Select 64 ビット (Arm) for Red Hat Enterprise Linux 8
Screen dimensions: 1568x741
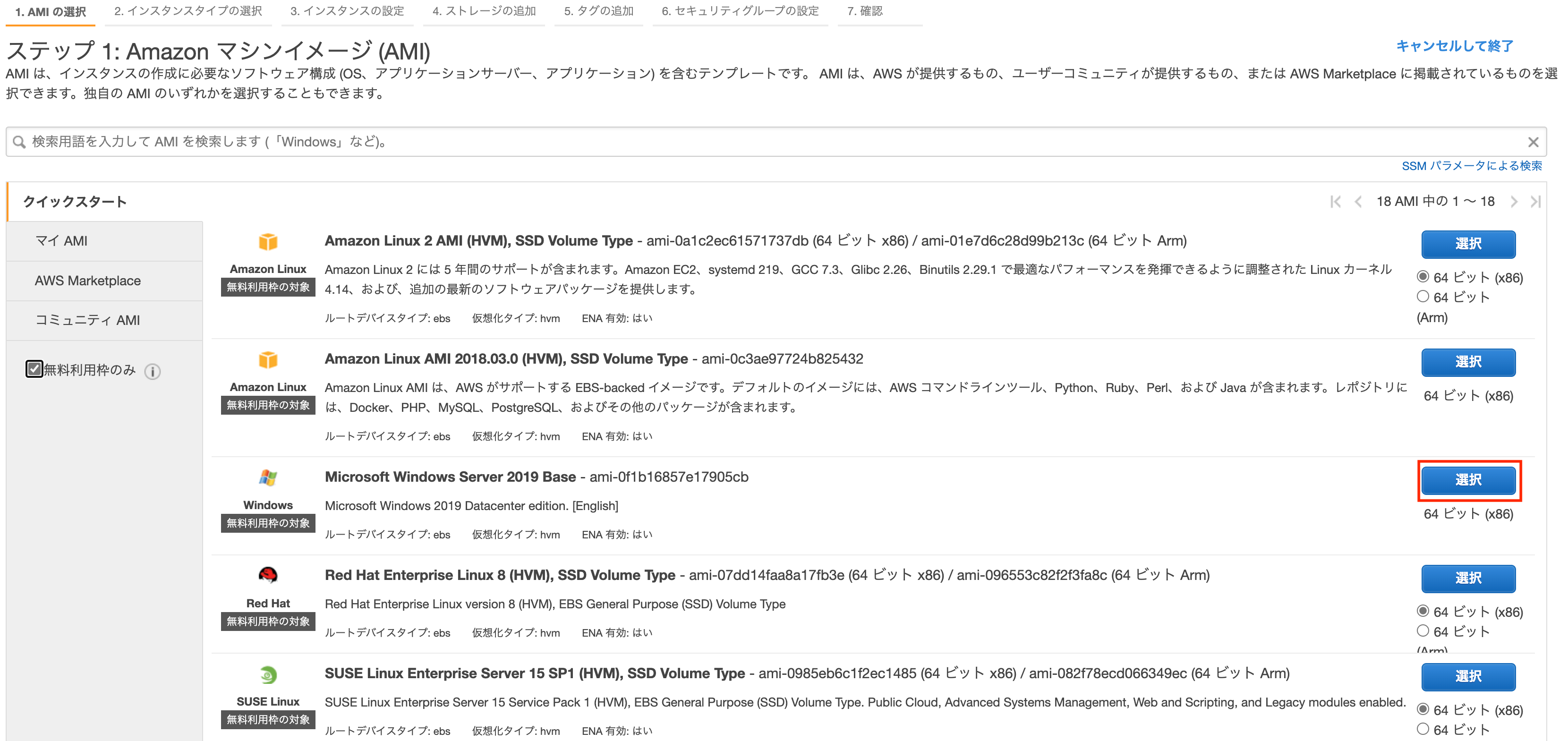coord(1423,631)
